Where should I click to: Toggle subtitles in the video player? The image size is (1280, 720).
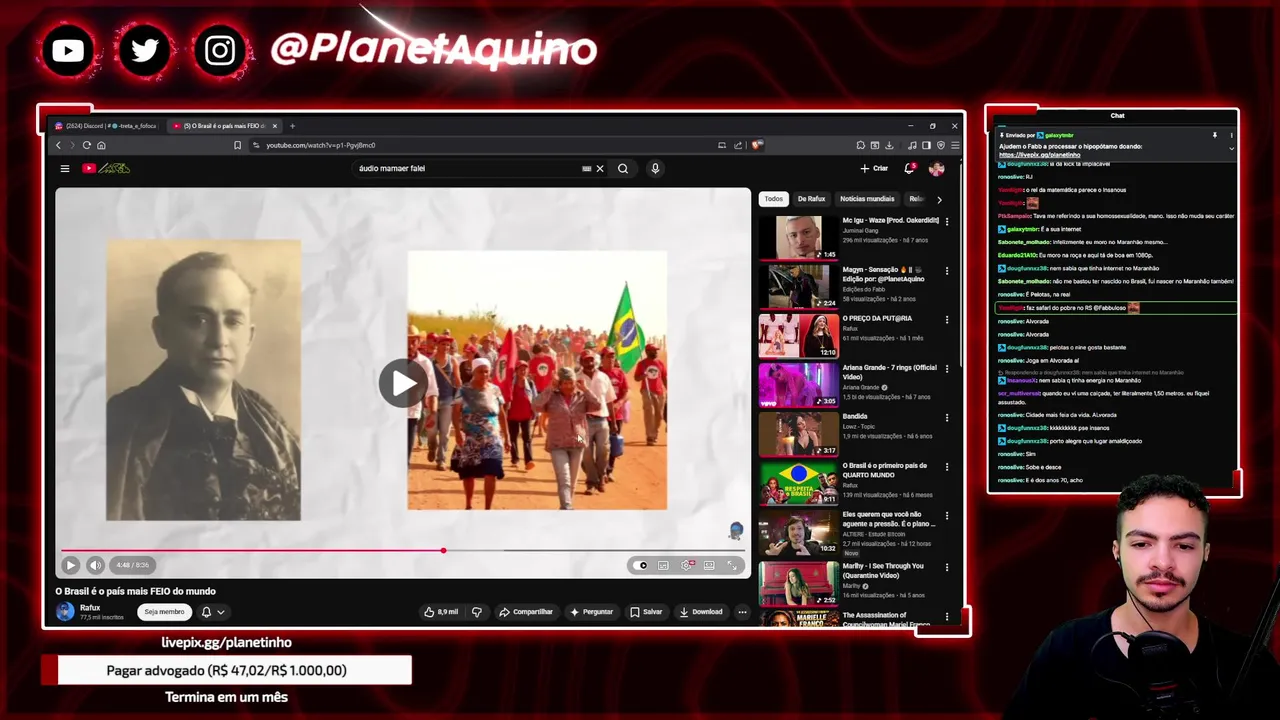663,565
